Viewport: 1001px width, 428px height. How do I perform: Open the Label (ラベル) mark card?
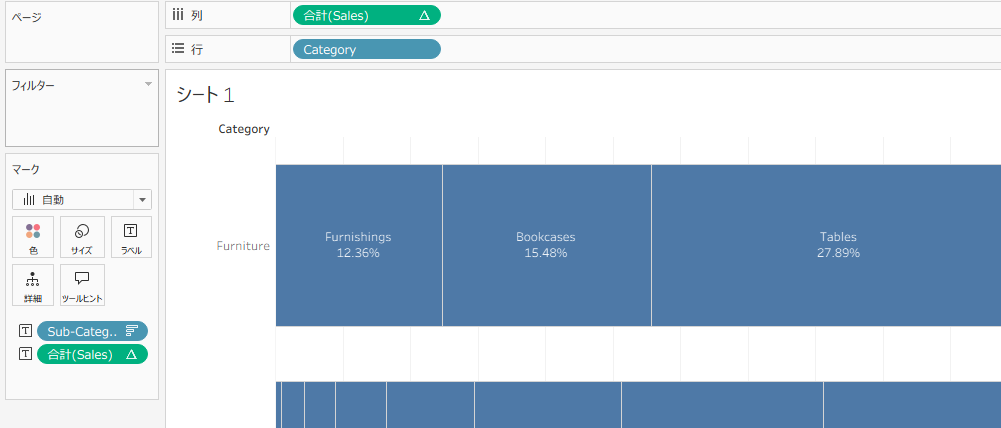(132, 237)
